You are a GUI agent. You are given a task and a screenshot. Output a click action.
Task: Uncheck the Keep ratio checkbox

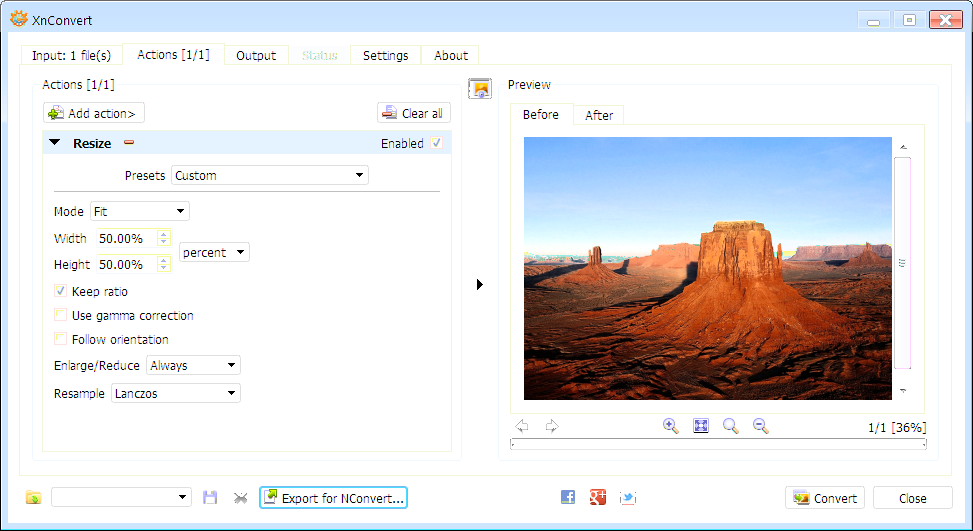click(60, 291)
